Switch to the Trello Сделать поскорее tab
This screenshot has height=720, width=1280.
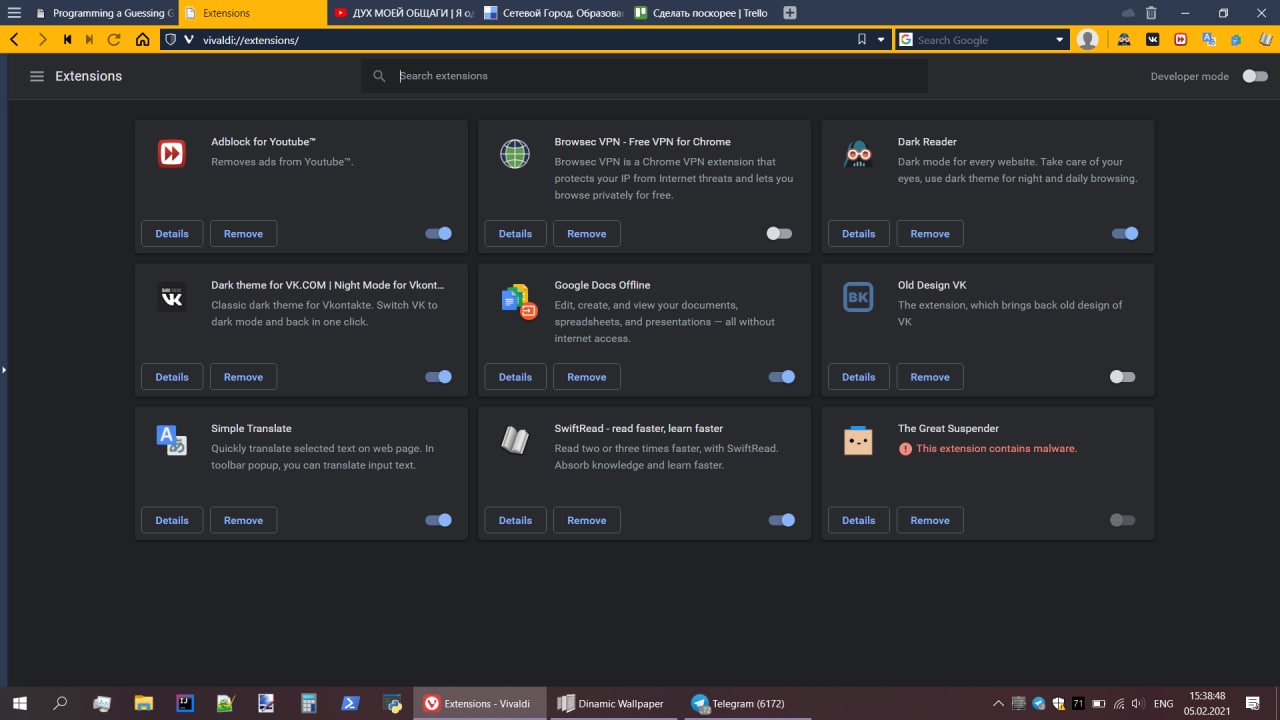[x=702, y=13]
